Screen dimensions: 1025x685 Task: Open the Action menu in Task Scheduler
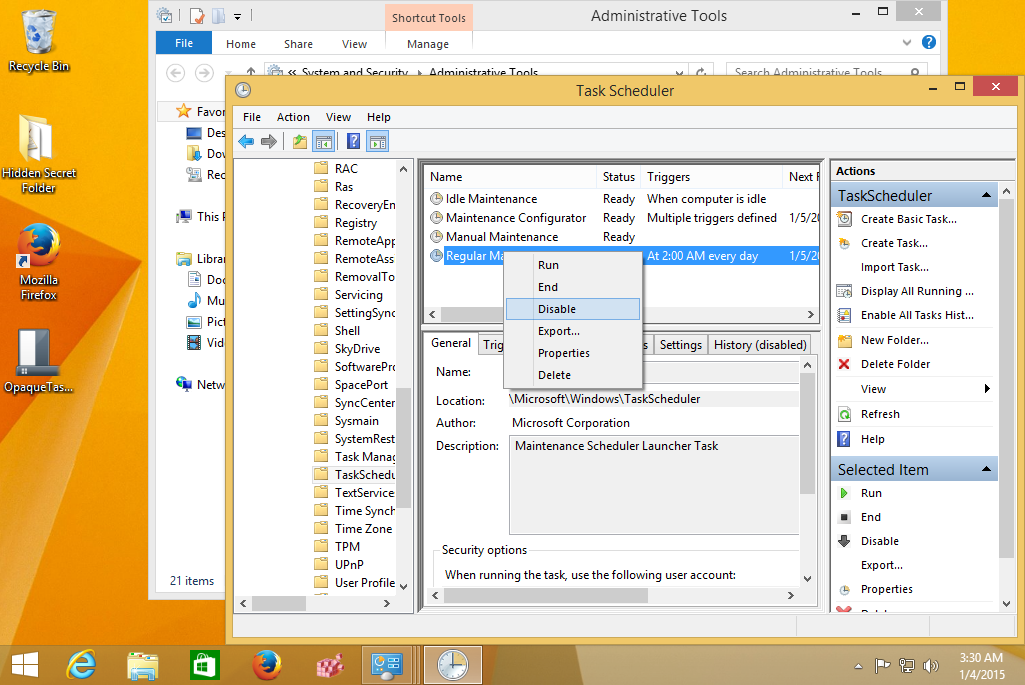293,117
